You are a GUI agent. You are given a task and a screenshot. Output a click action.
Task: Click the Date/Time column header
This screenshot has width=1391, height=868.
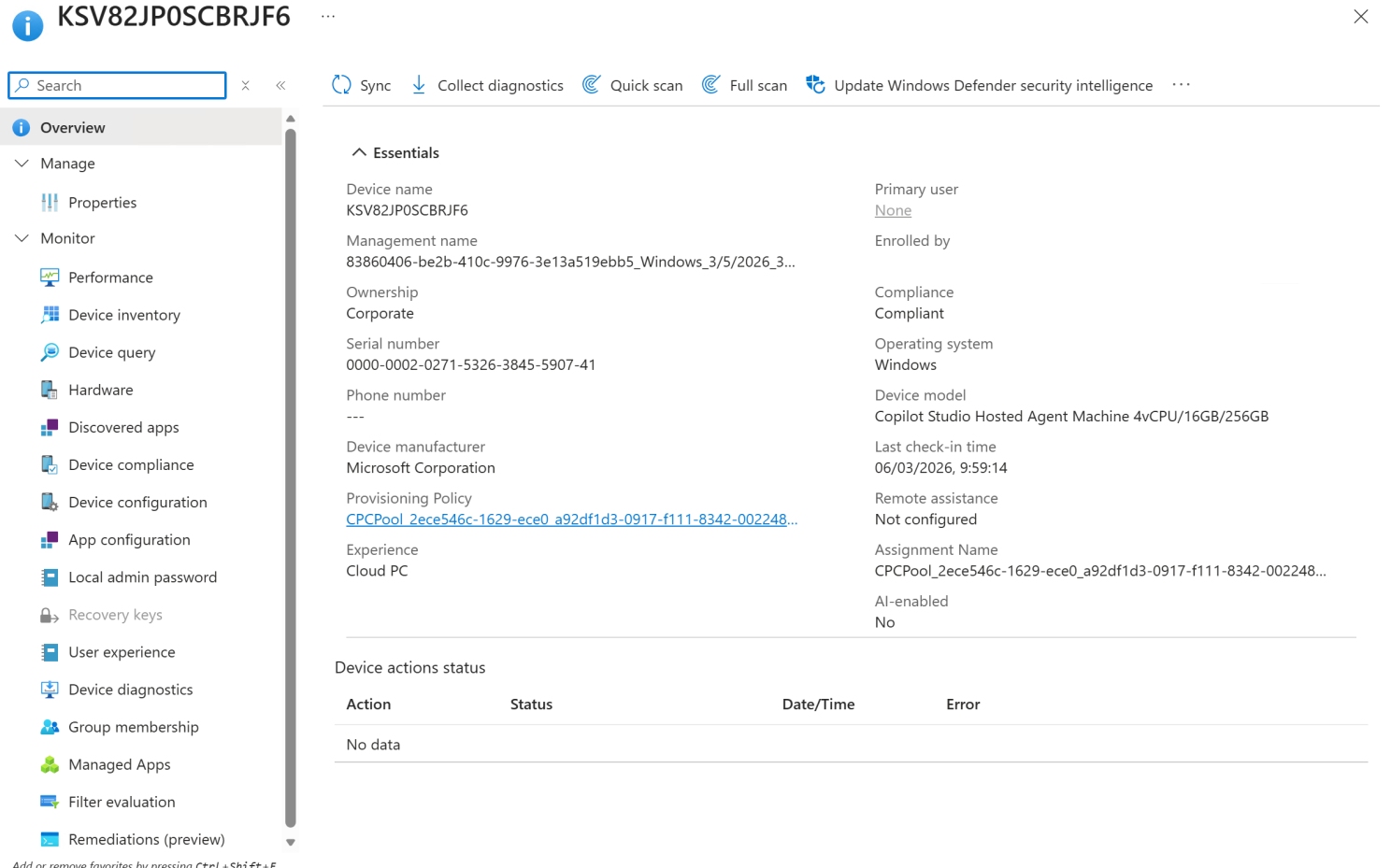point(818,704)
